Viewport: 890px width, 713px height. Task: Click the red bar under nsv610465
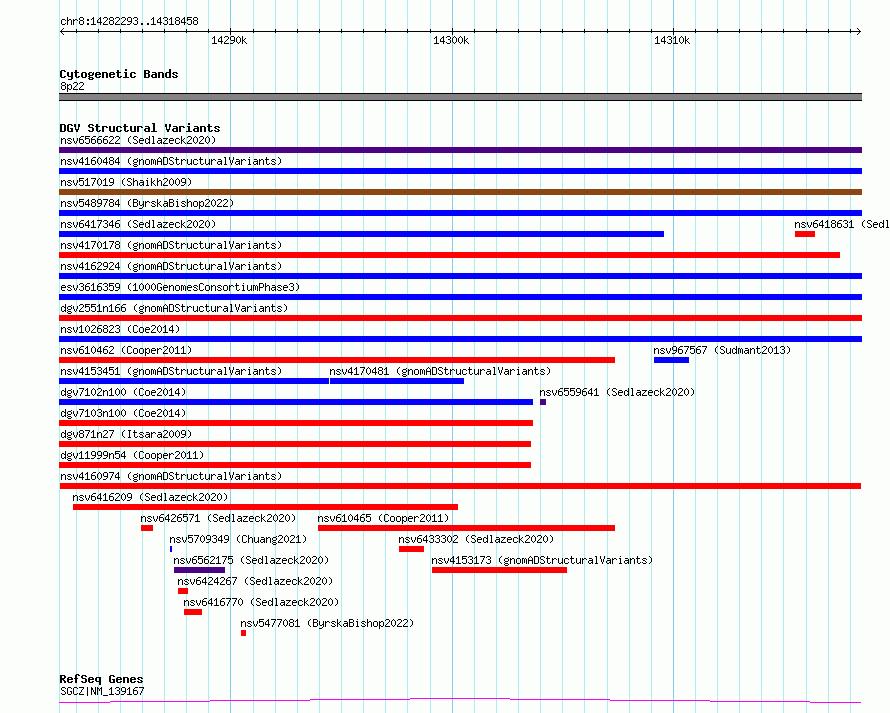coord(466,528)
